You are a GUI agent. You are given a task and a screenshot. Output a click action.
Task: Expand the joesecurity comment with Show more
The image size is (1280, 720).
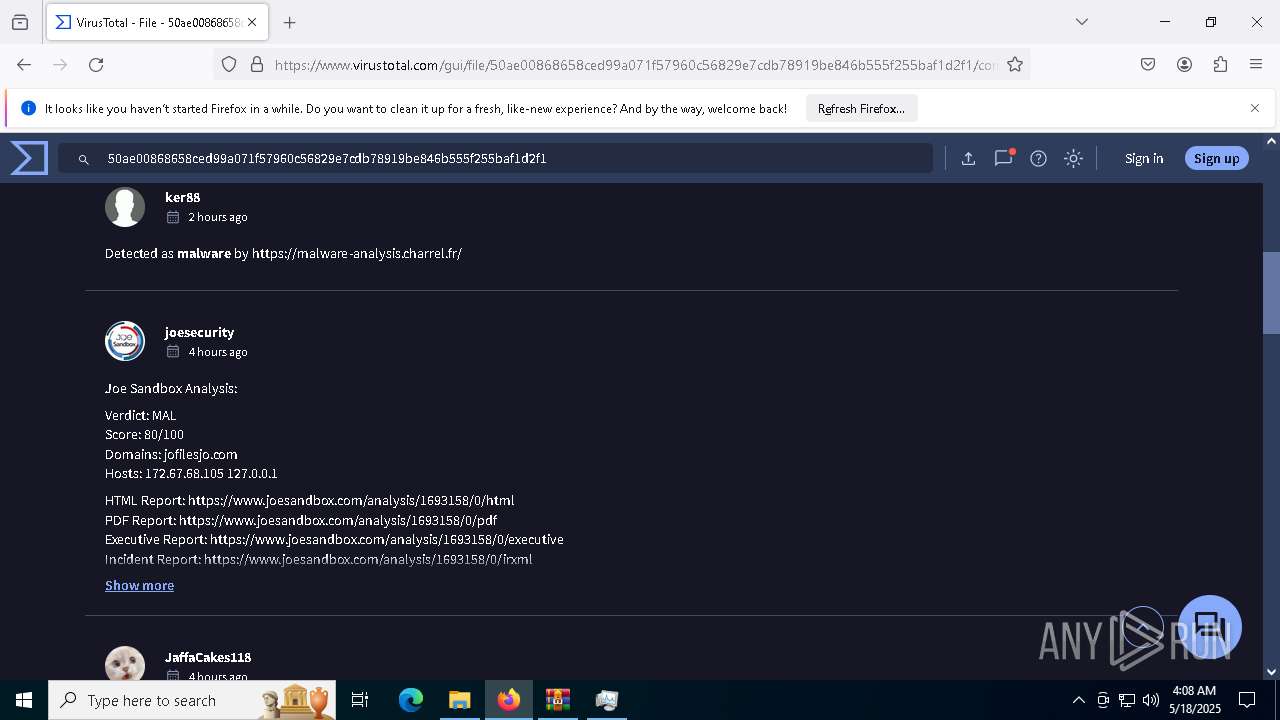coord(139,585)
